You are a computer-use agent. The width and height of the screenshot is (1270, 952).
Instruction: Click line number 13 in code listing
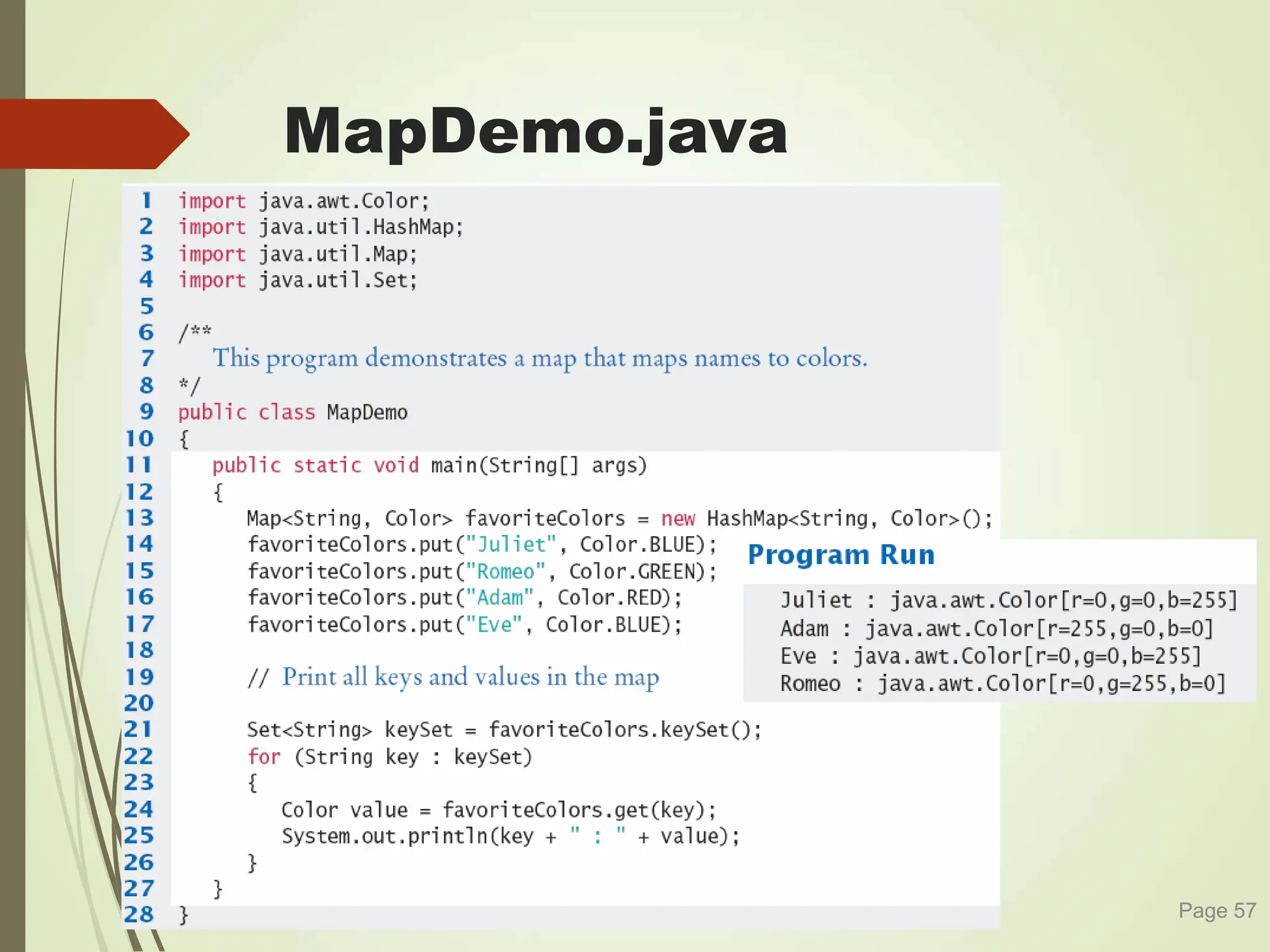140,518
